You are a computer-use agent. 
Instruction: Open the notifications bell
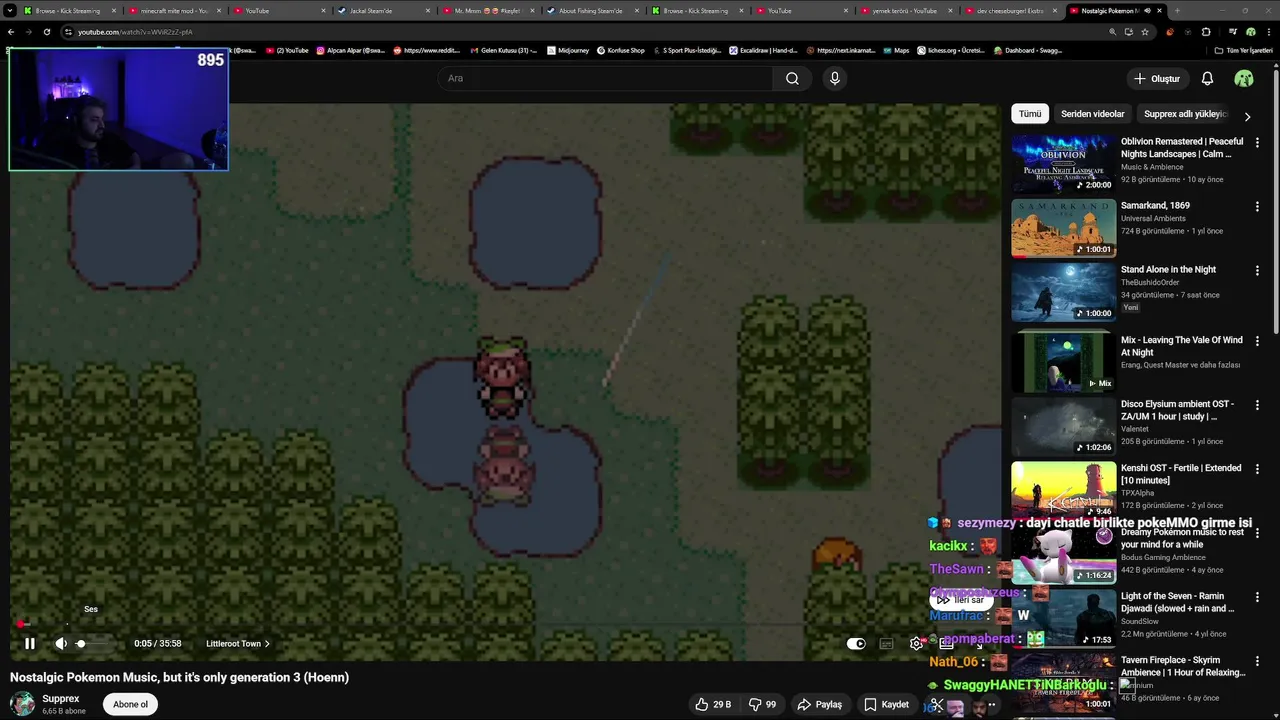click(x=1207, y=78)
